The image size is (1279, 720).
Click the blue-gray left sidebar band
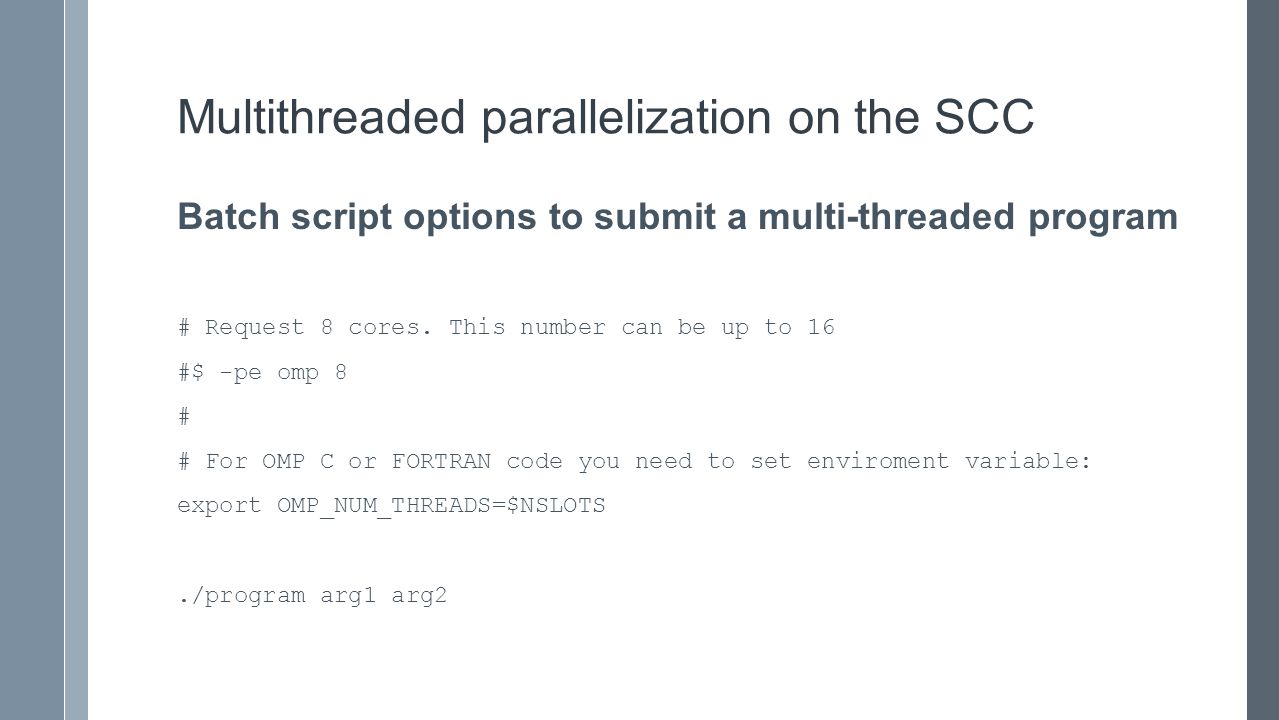tap(32, 360)
